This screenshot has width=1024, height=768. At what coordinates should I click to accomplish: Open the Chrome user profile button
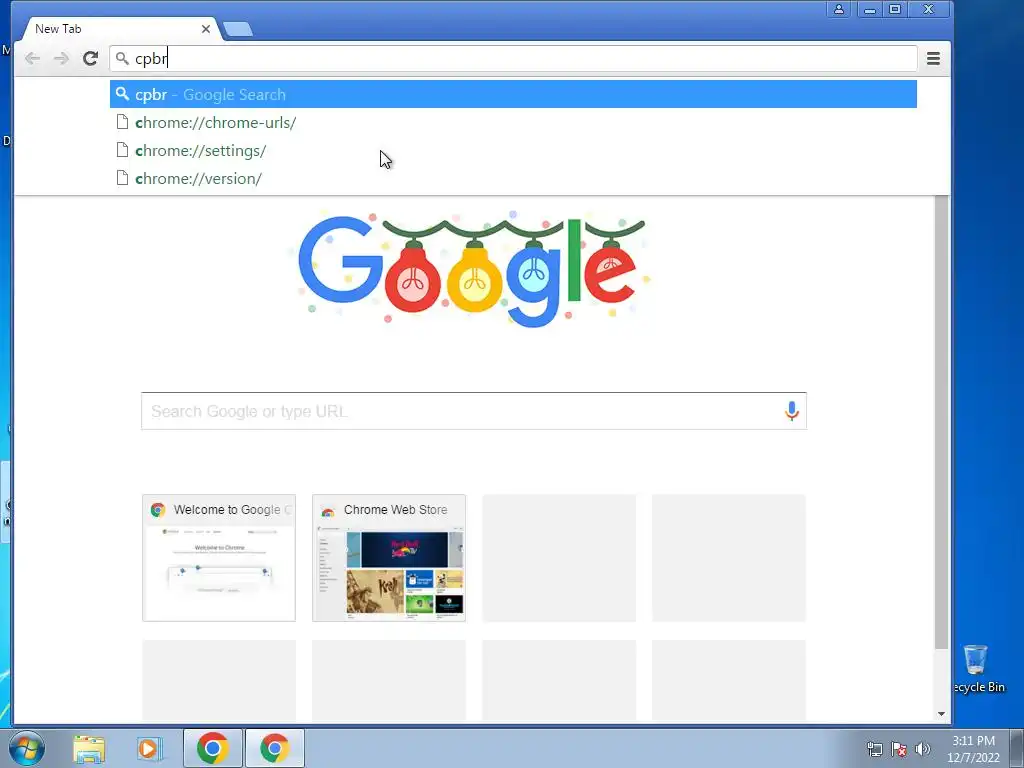[839, 9]
